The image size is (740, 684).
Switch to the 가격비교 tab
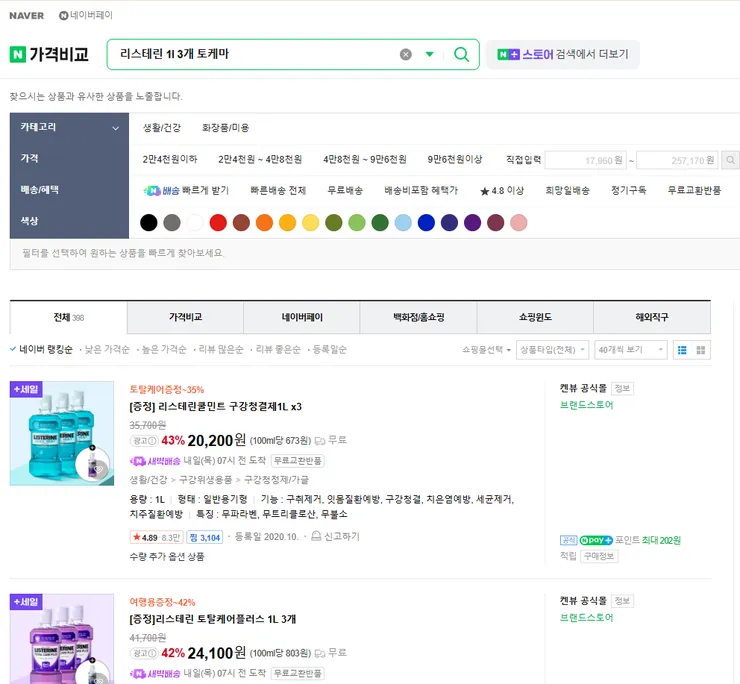click(x=185, y=317)
